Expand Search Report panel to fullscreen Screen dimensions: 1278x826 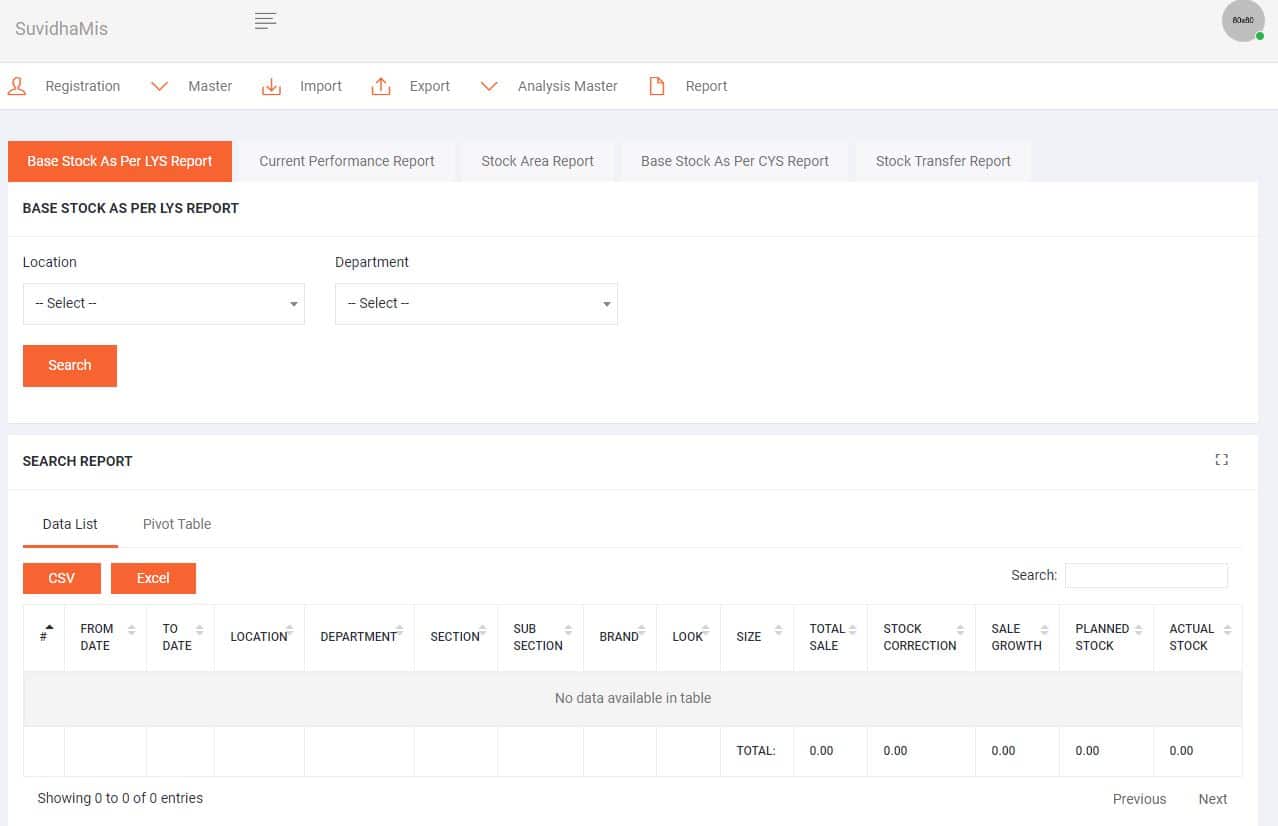click(x=1221, y=460)
